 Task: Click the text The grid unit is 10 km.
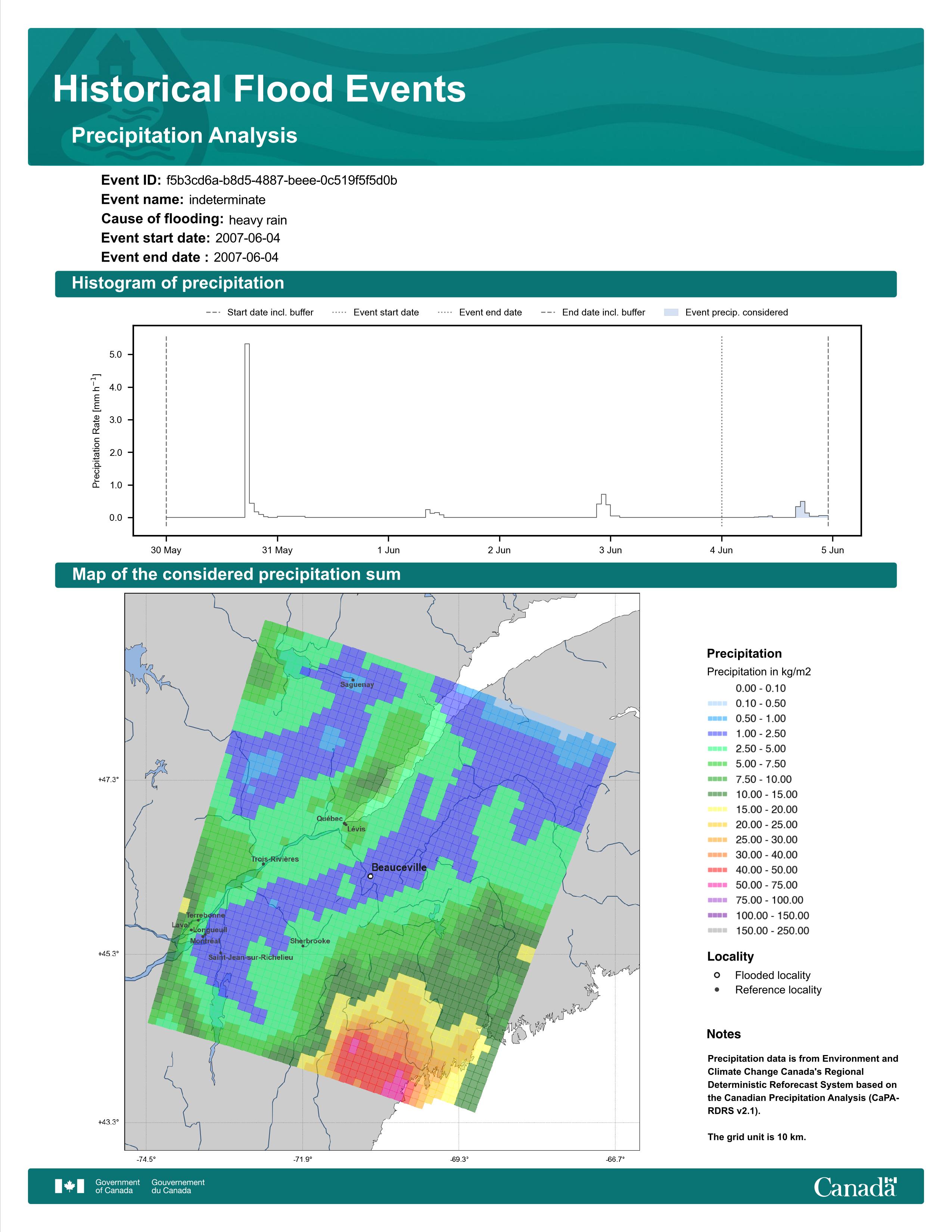[x=757, y=1137]
